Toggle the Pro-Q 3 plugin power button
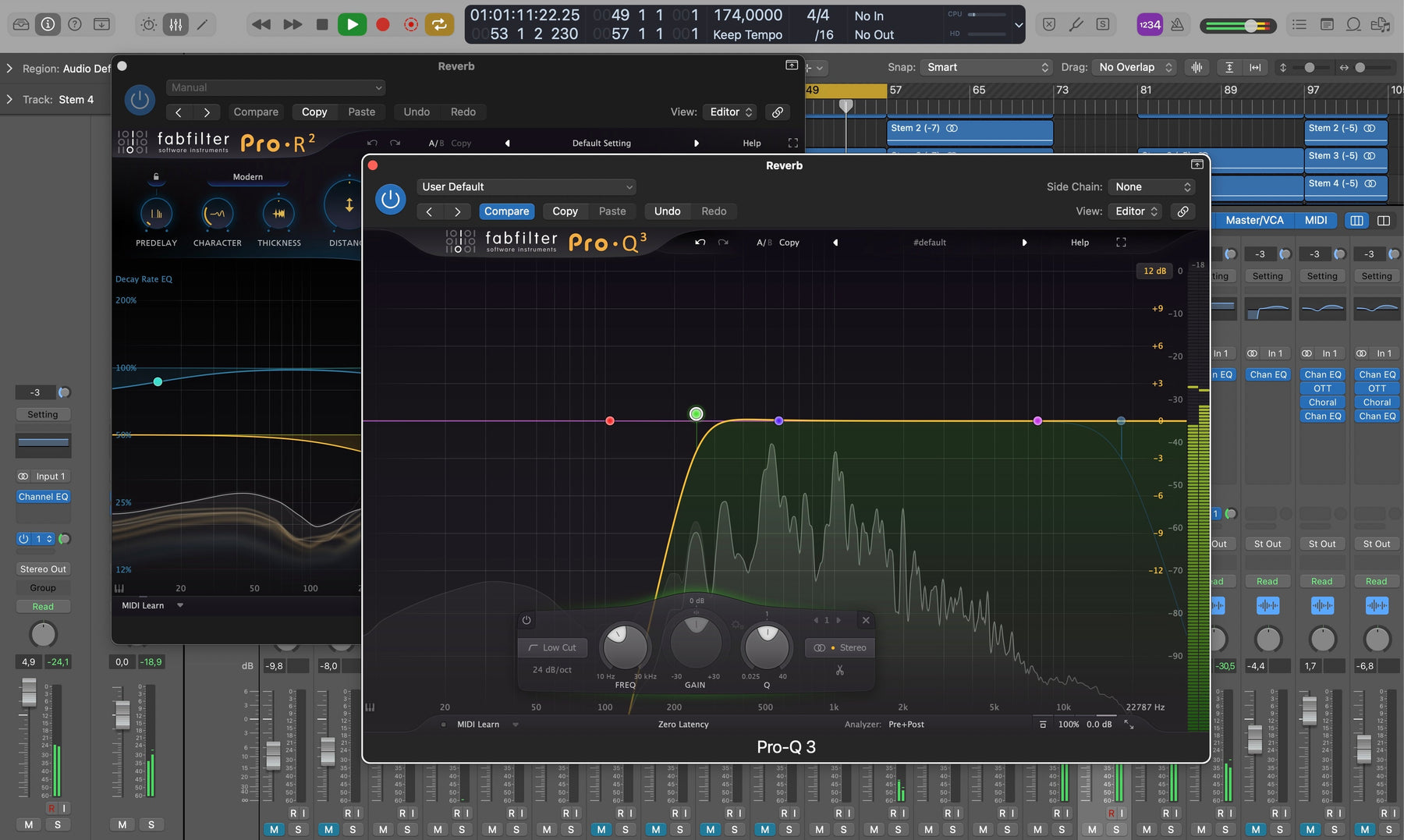1404x840 pixels. (390, 199)
